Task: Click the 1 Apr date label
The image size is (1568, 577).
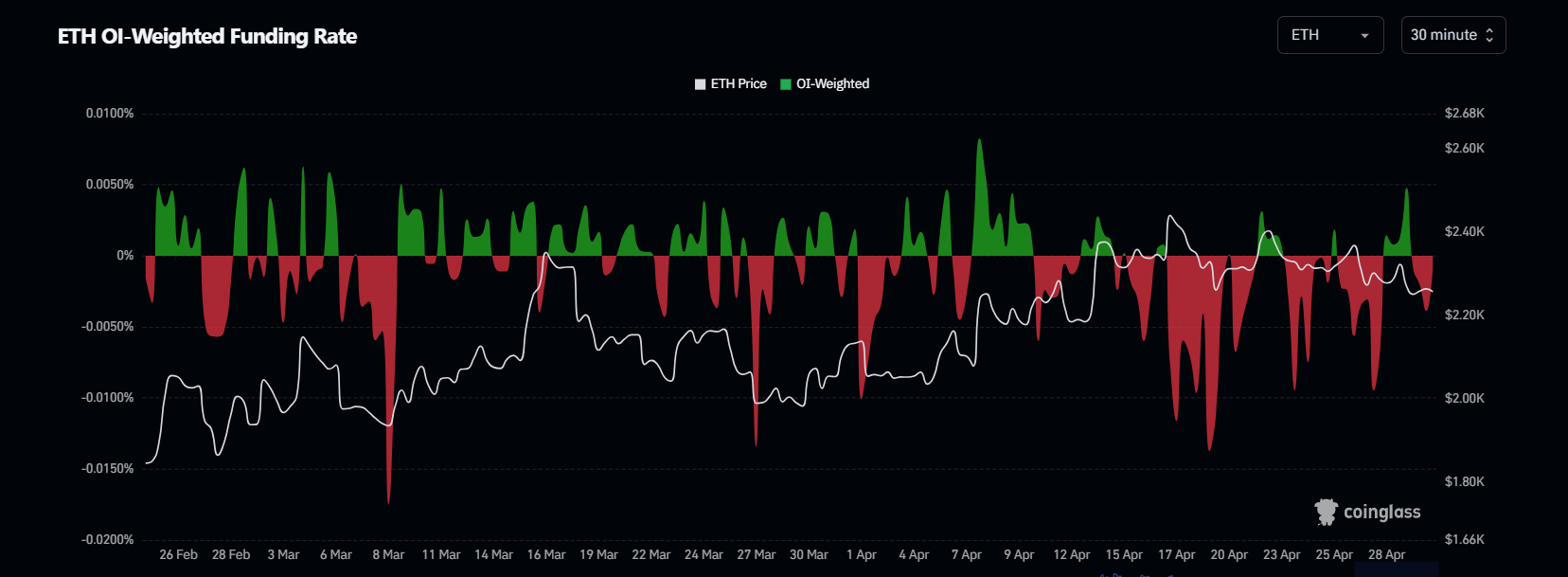Action: [x=862, y=555]
